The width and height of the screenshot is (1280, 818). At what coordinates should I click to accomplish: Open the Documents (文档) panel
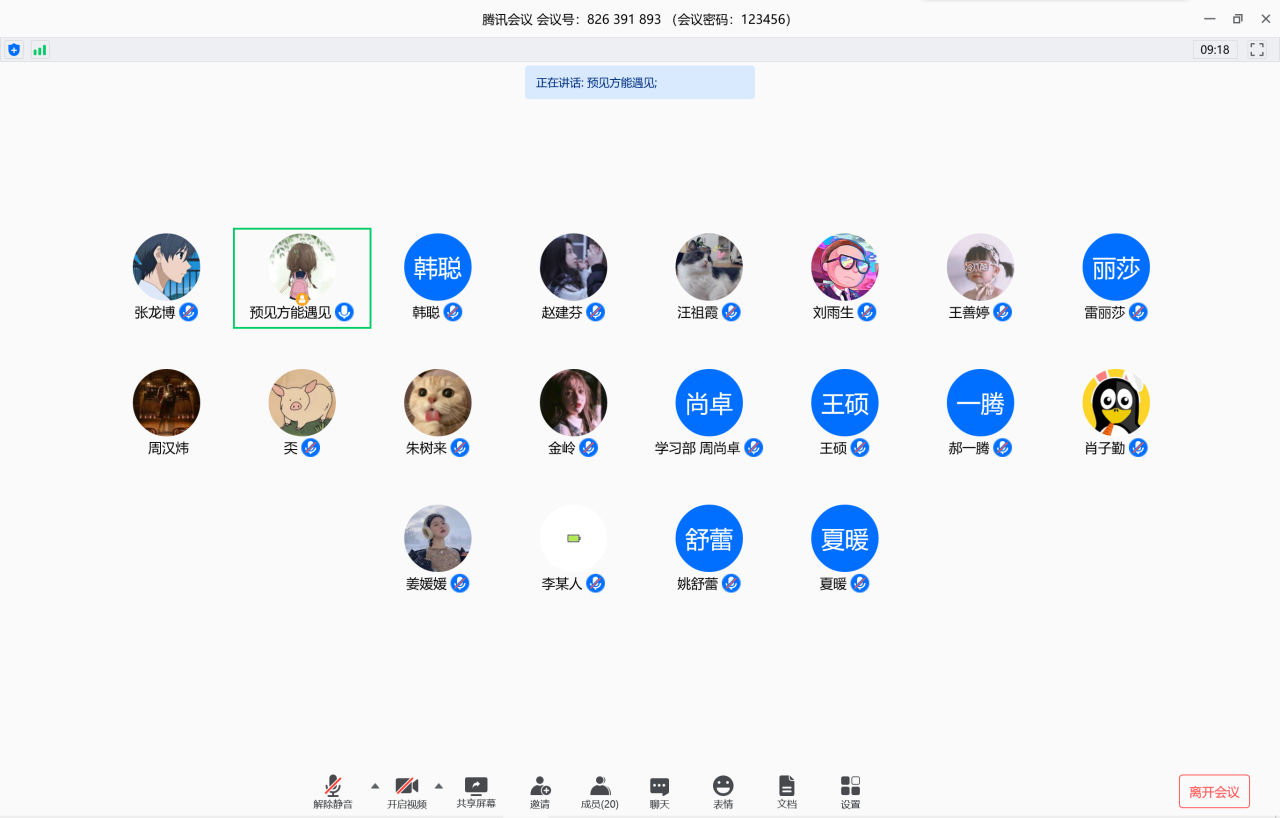[787, 791]
